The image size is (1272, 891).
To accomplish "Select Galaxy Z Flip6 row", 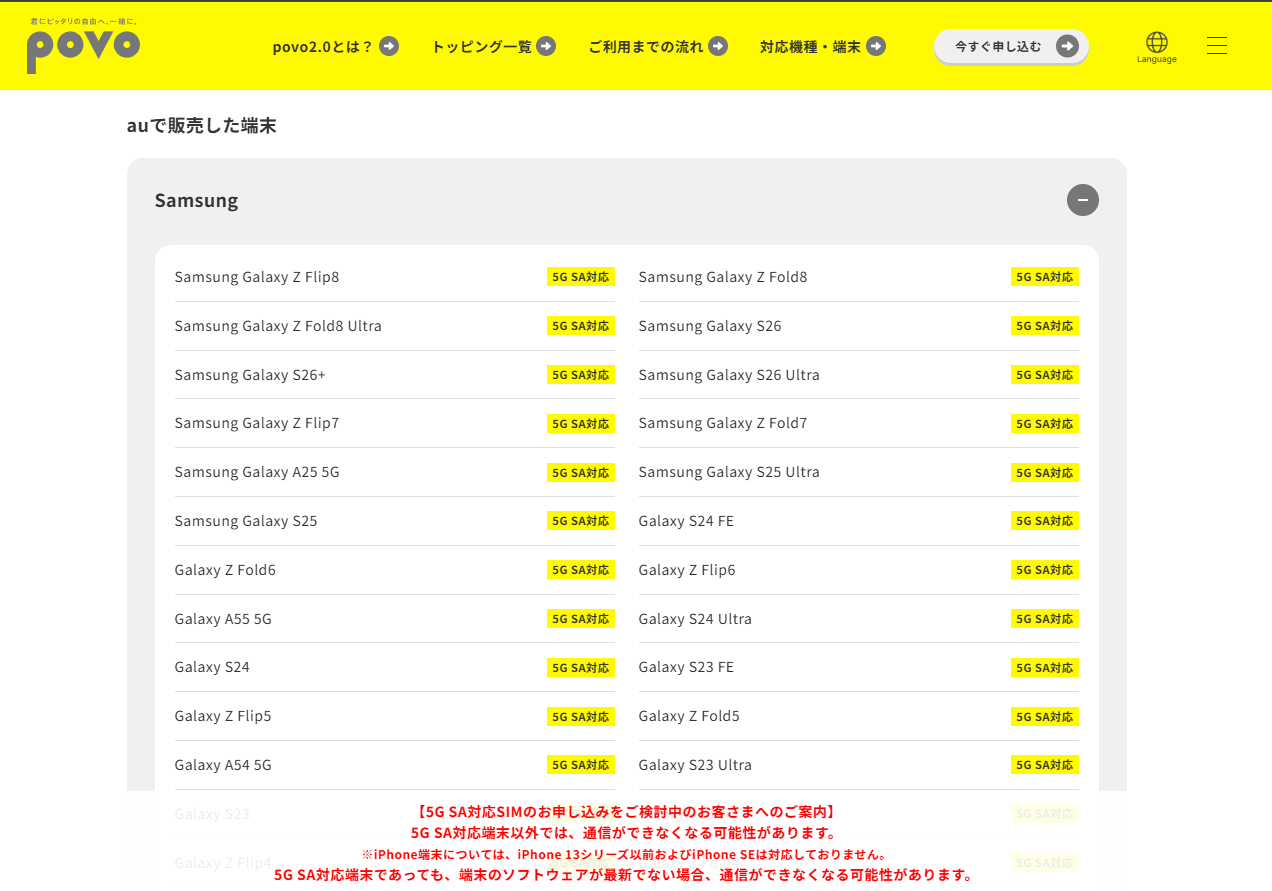I will pos(859,570).
